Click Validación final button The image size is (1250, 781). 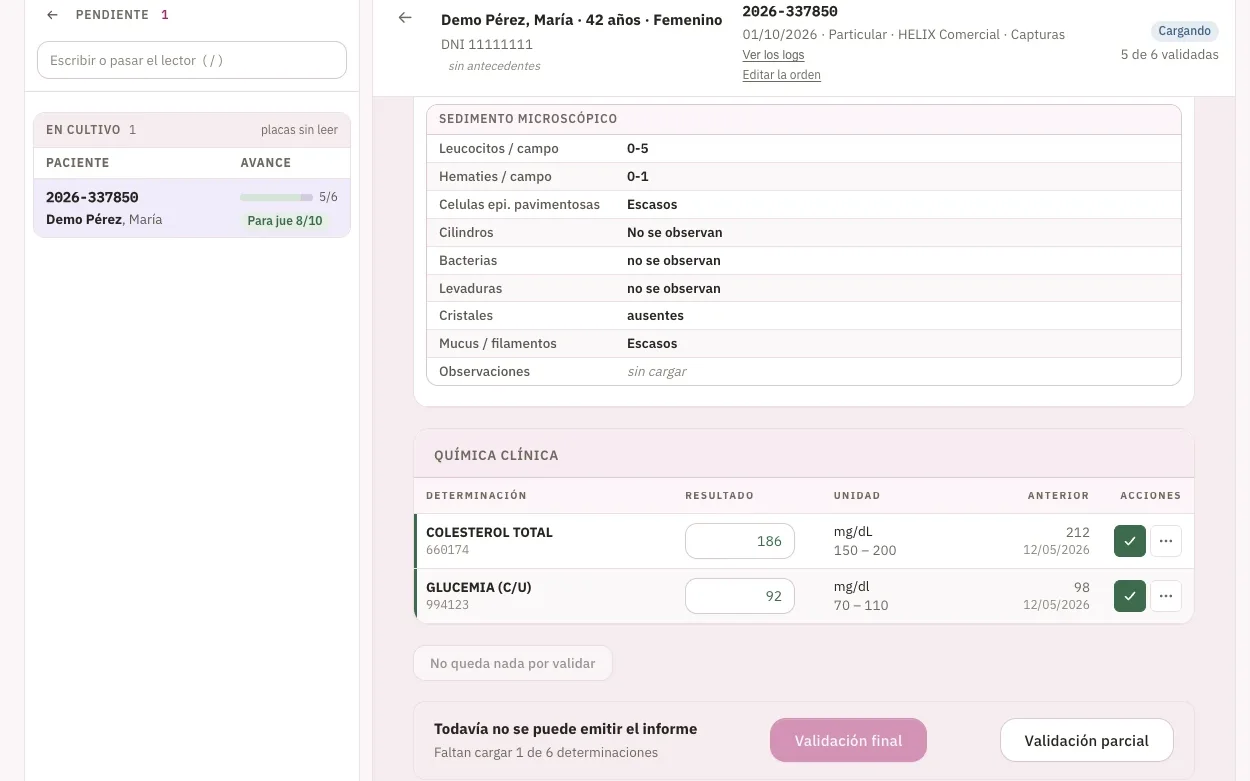pos(848,741)
